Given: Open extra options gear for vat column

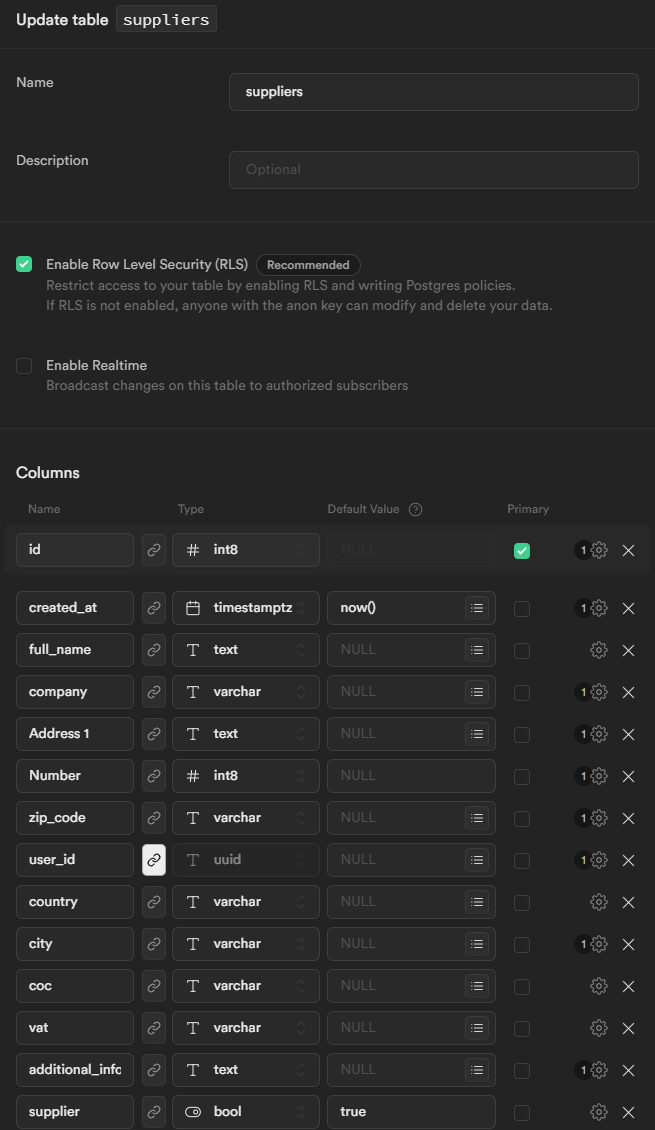Looking at the screenshot, I should point(599,1028).
